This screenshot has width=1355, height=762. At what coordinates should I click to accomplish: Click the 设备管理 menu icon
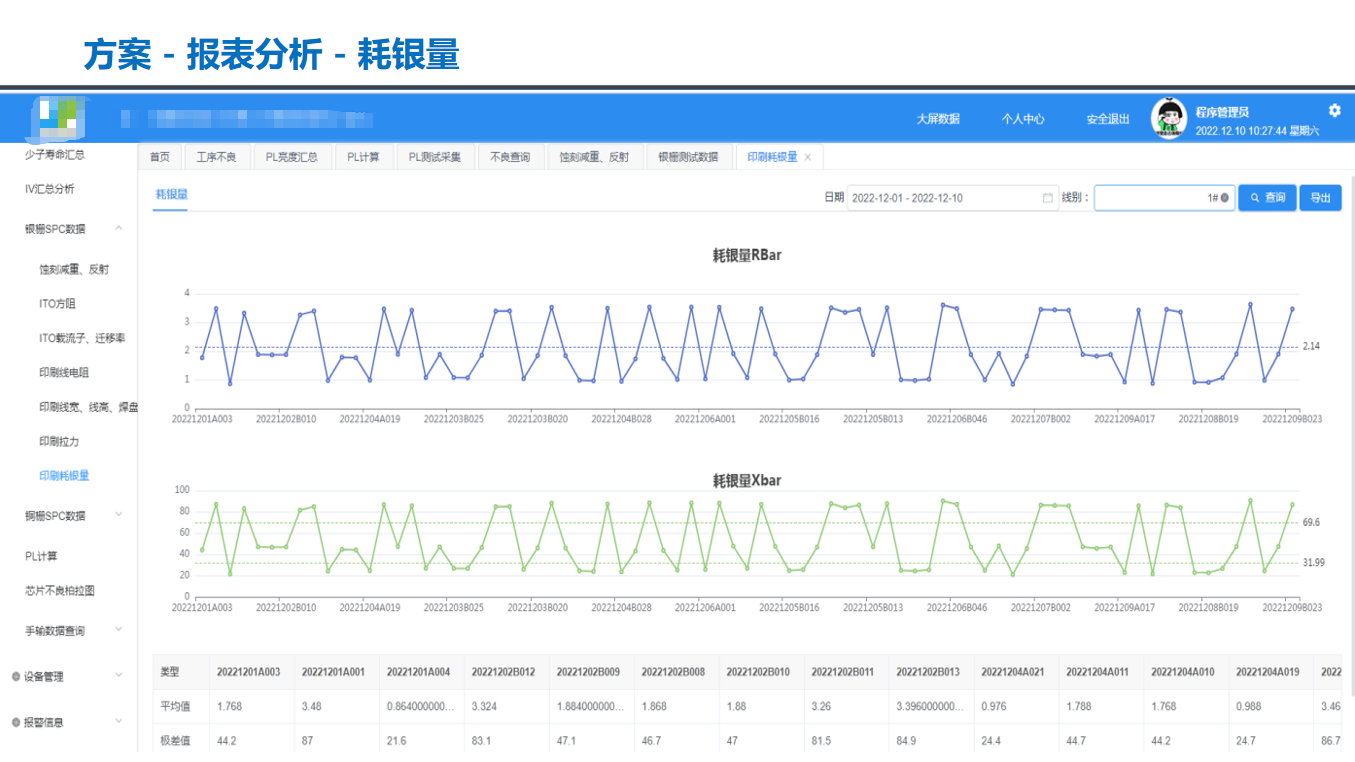click(16, 677)
